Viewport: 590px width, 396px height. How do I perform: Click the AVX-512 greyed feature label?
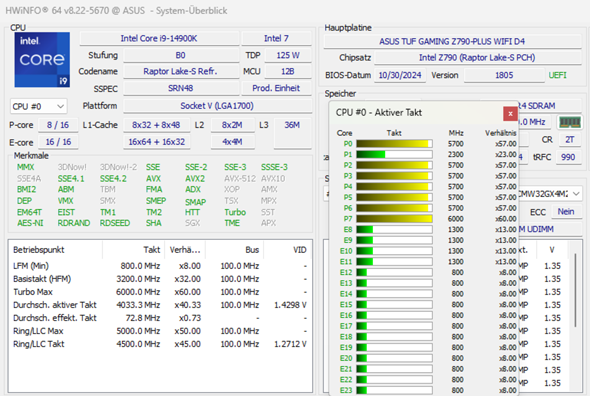click(x=240, y=178)
